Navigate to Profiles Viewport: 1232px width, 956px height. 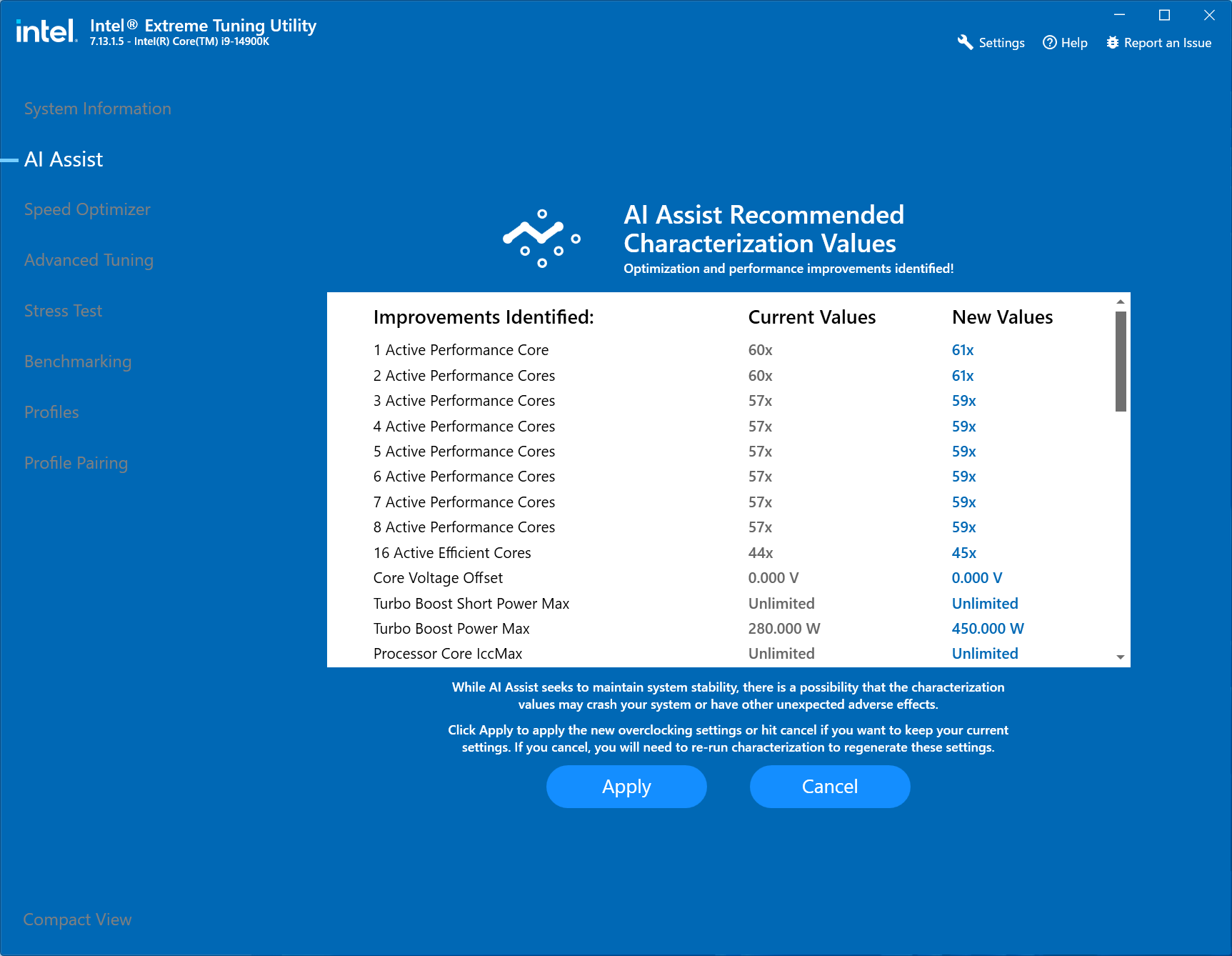pos(51,412)
